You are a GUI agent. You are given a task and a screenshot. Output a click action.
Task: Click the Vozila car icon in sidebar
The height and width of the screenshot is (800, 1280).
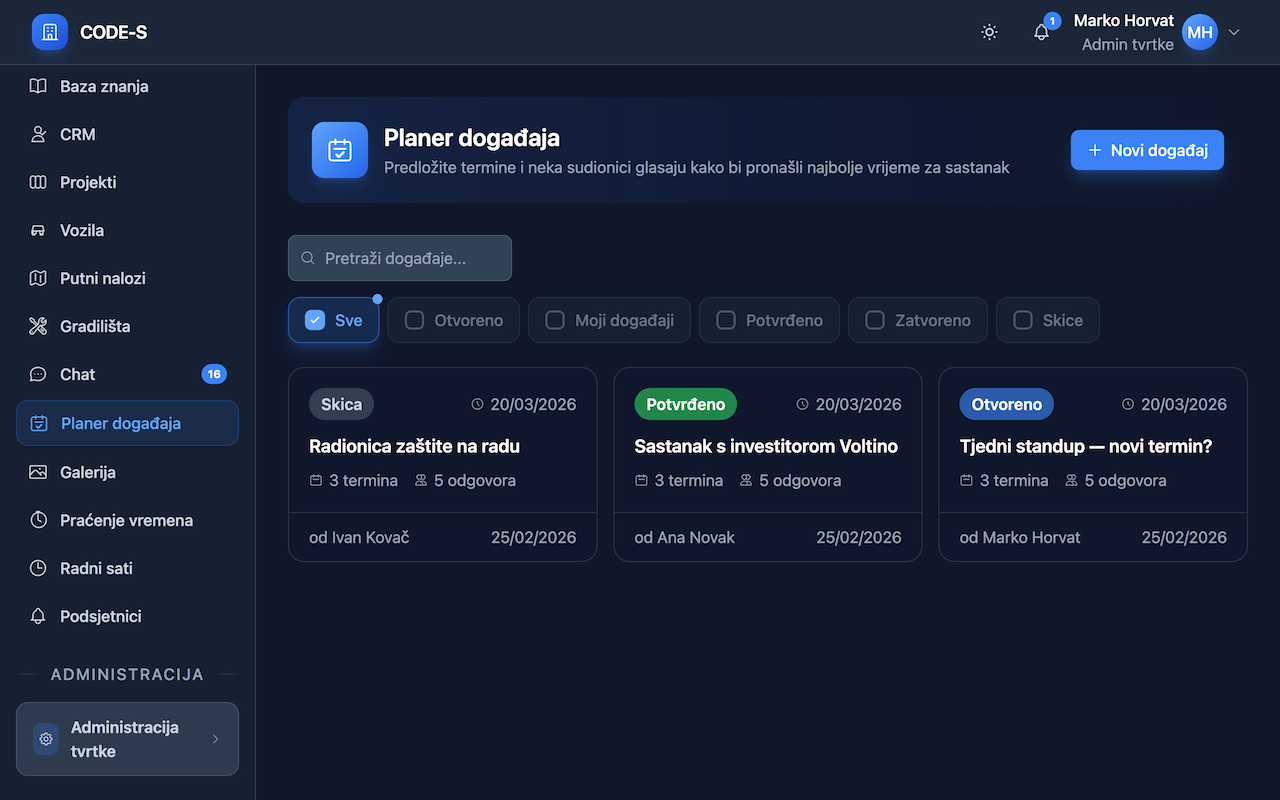38,230
